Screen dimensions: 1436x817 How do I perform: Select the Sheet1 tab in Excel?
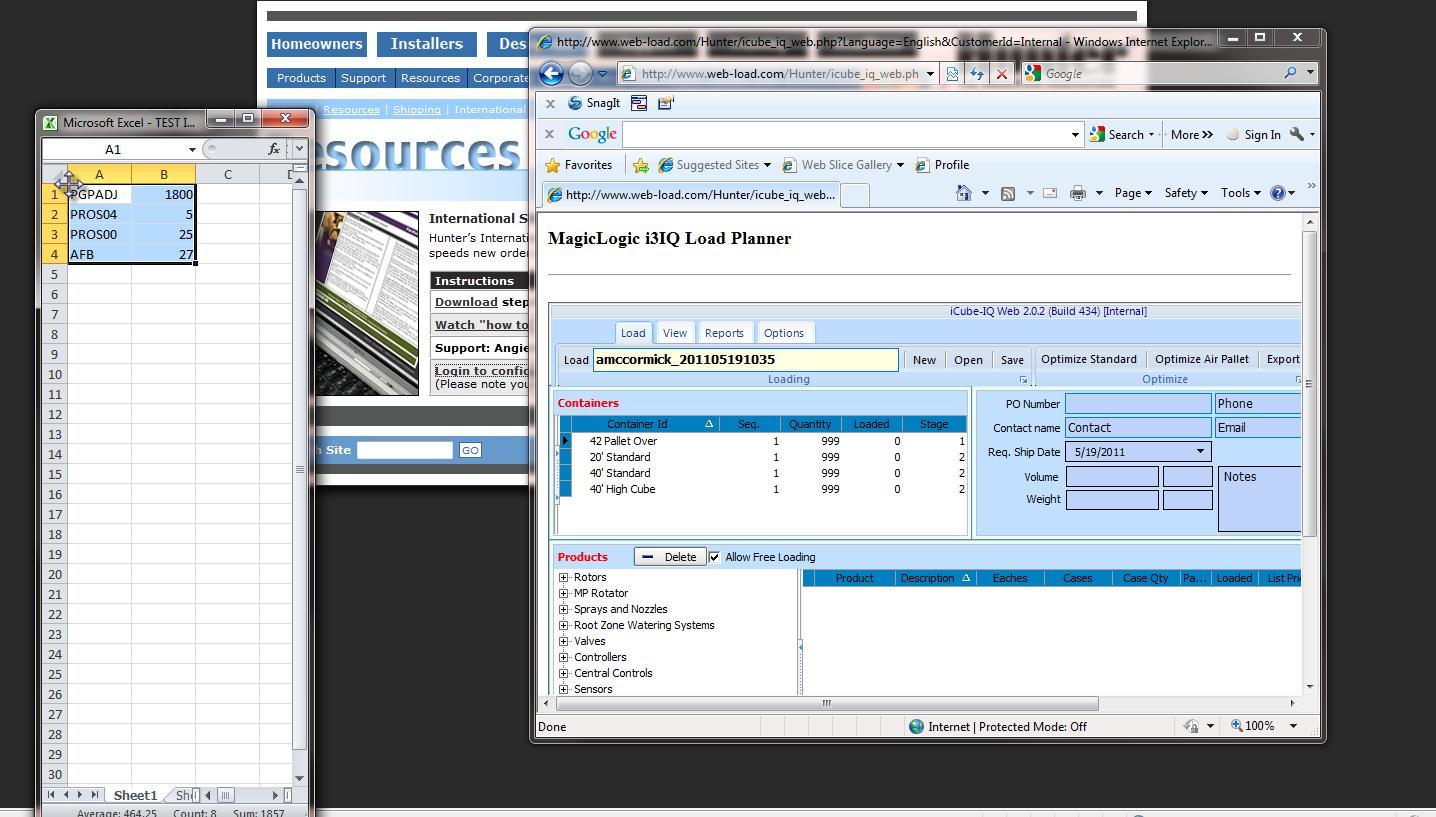coord(135,796)
